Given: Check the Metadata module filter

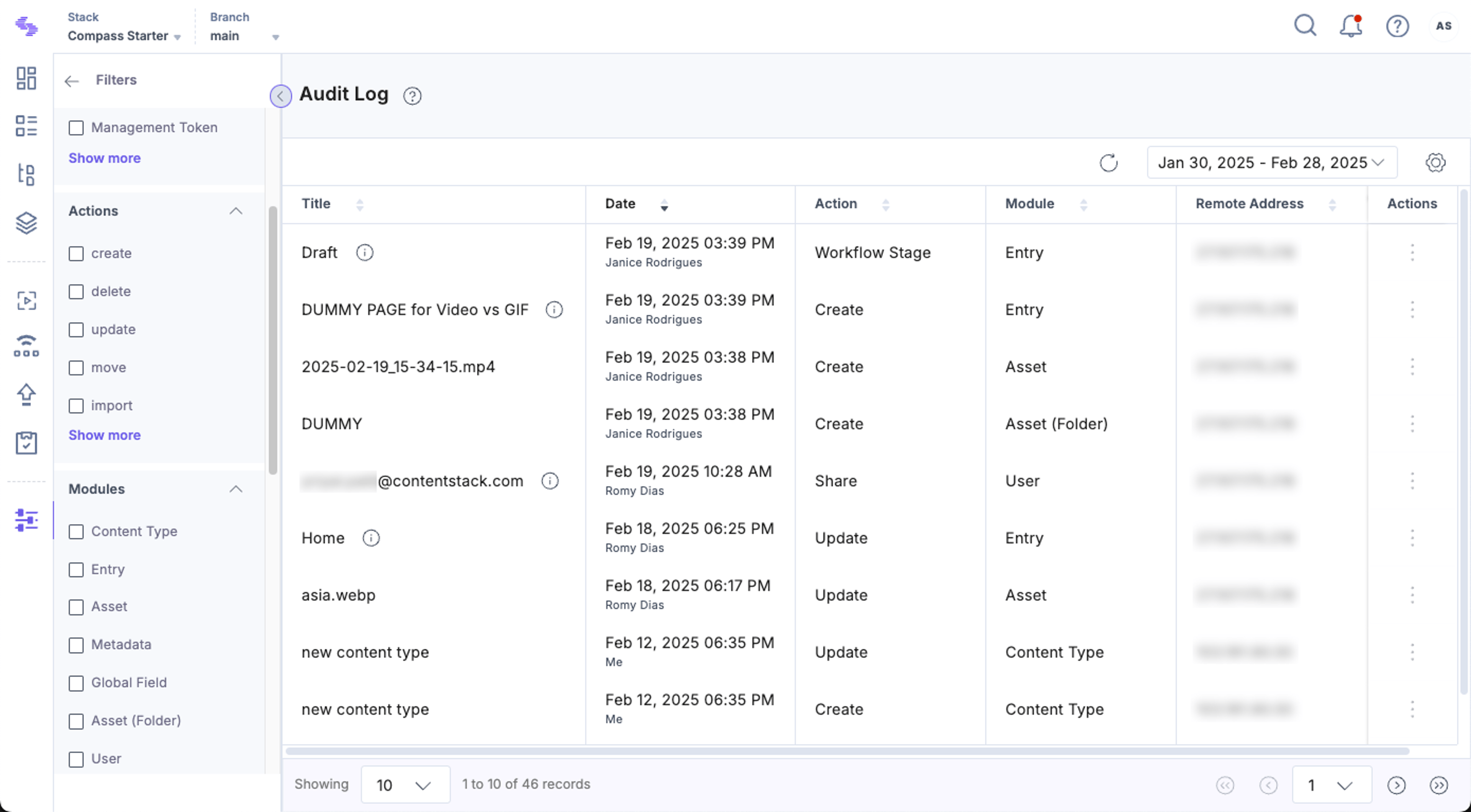Looking at the screenshot, I should (76, 645).
